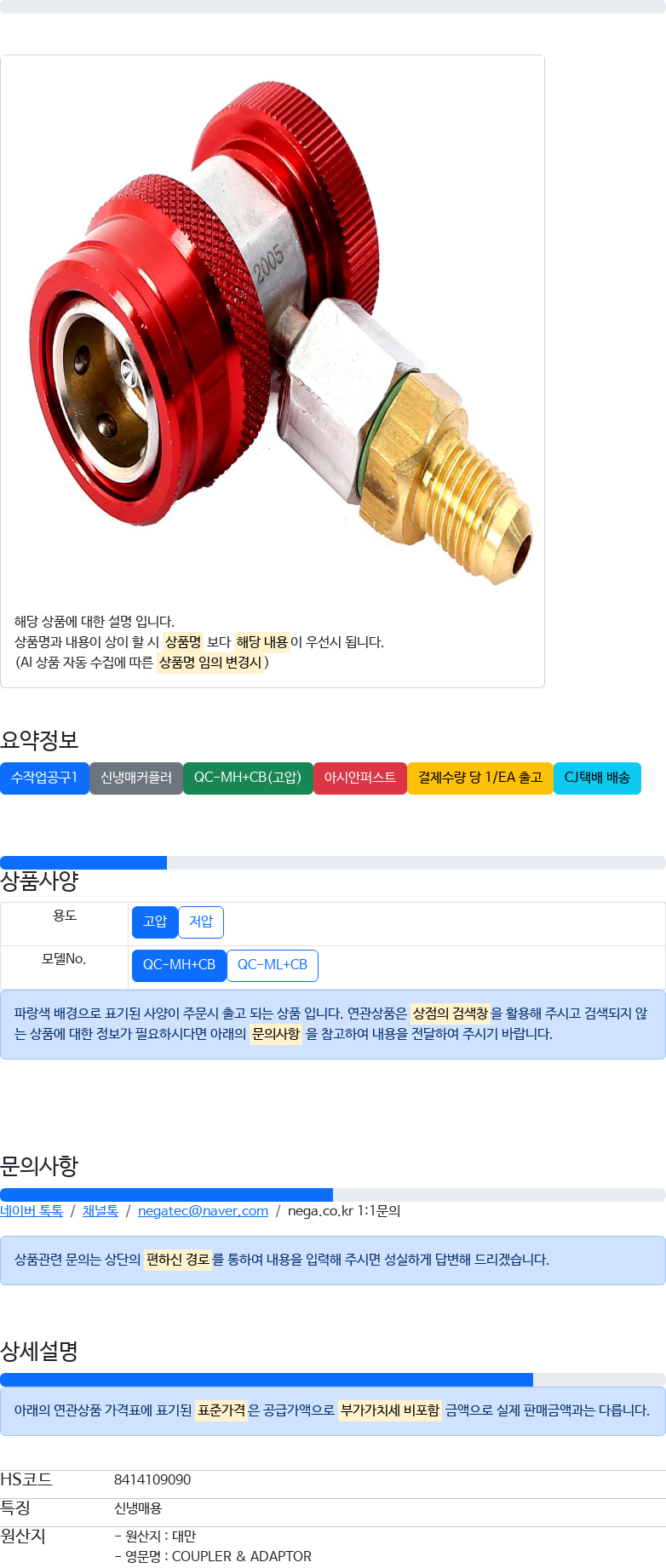Viewport: 666px width, 1568px height.
Task: Click the progress bar under 상세설명
Action: click(x=333, y=1380)
